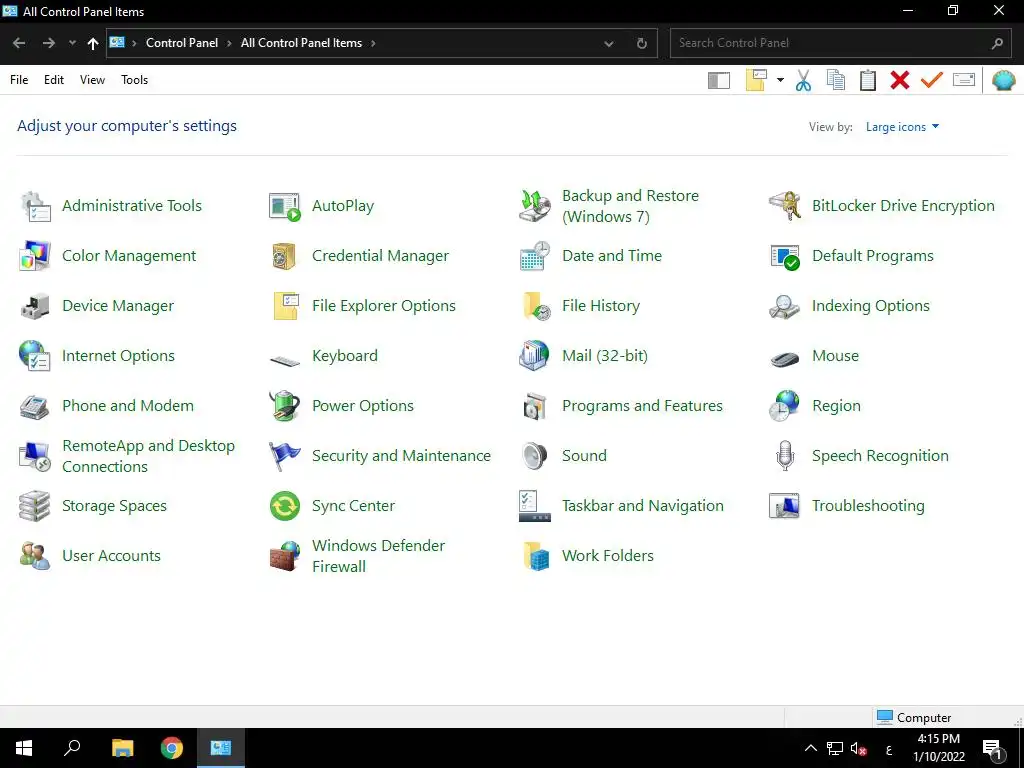Screen dimensions: 1024x768
Task: Open Default Programs
Action: [x=852, y=256]
